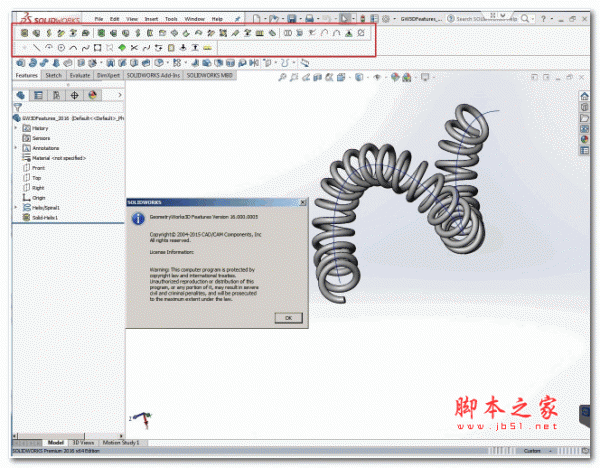
Task: Click the Rebuild traffic light icon
Action: [x=362, y=18]
